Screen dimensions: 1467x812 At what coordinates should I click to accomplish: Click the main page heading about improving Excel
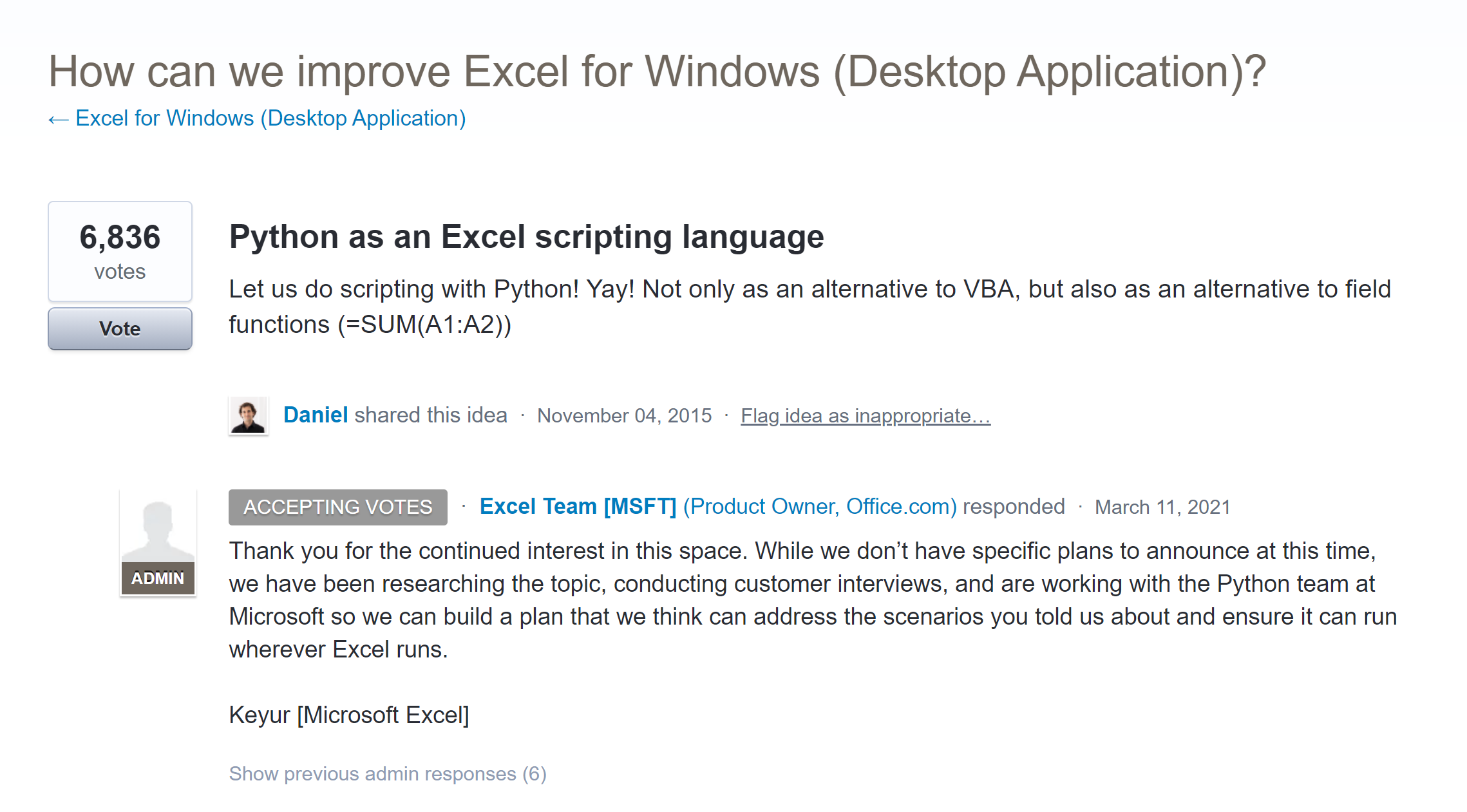[657, 71]
